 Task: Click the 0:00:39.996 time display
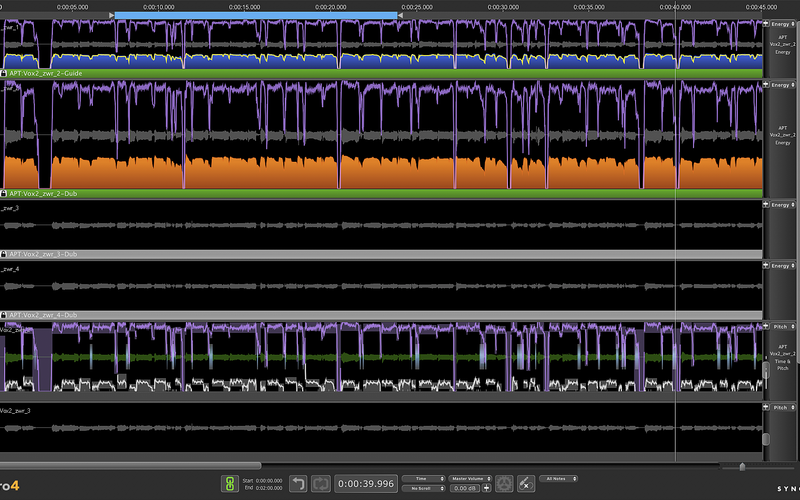(366, 483)
